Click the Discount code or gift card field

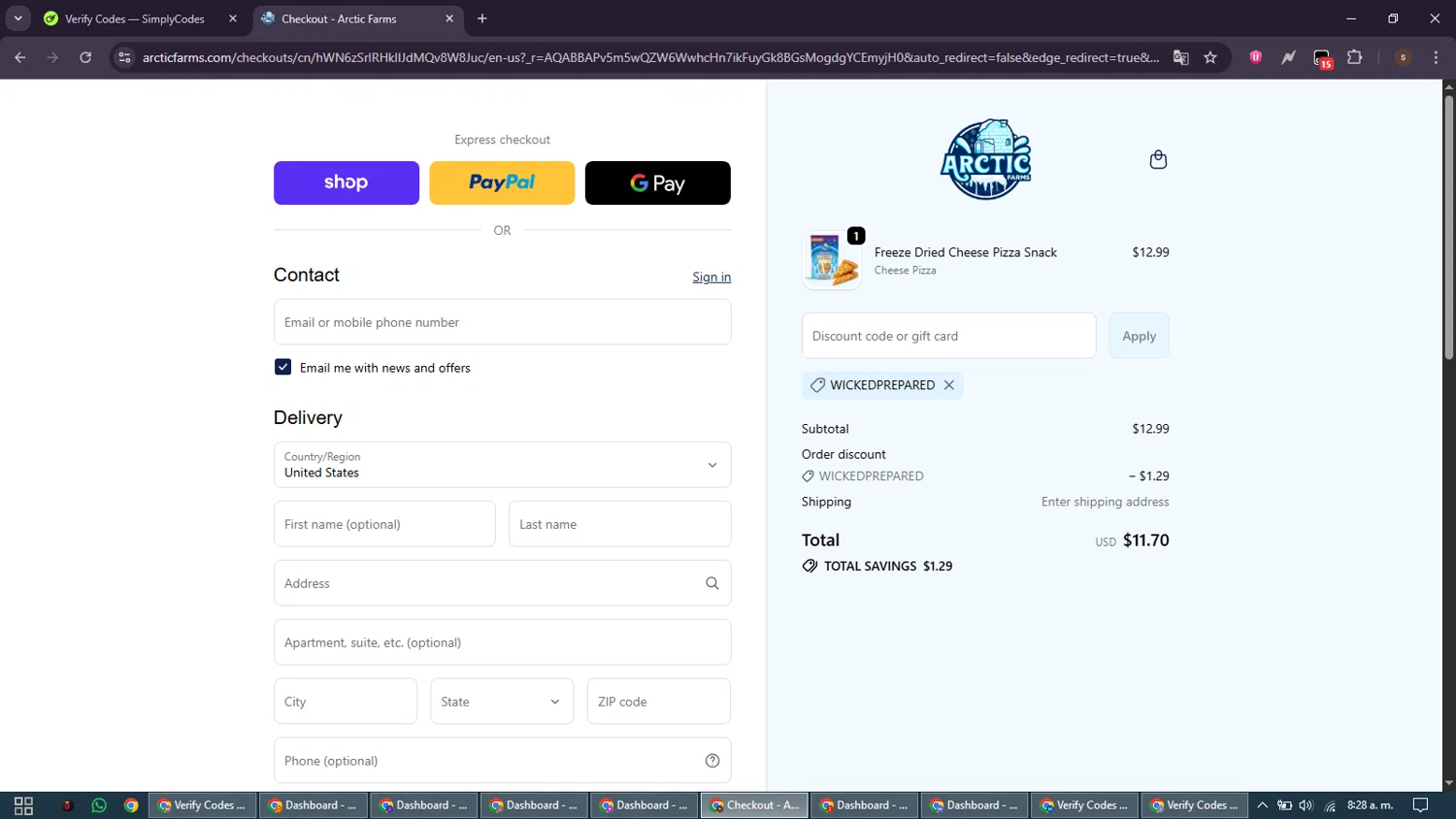pyautogui.click(x=948, y=336)
